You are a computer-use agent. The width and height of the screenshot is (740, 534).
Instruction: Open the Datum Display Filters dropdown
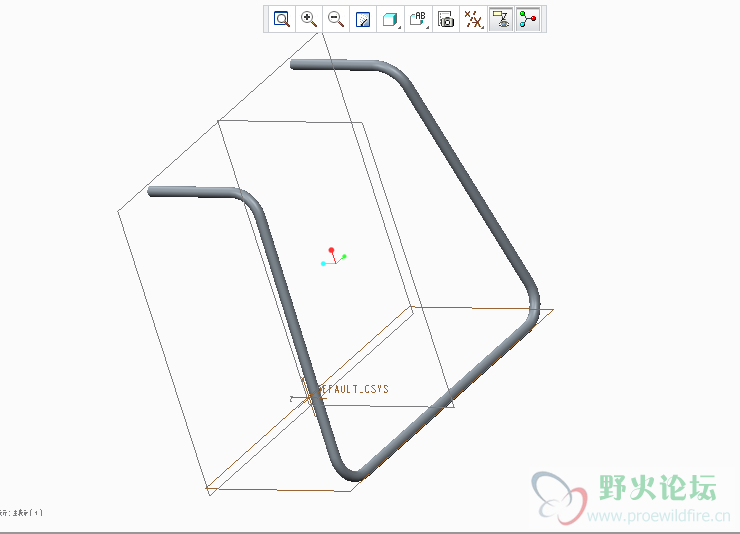[473, 19]
